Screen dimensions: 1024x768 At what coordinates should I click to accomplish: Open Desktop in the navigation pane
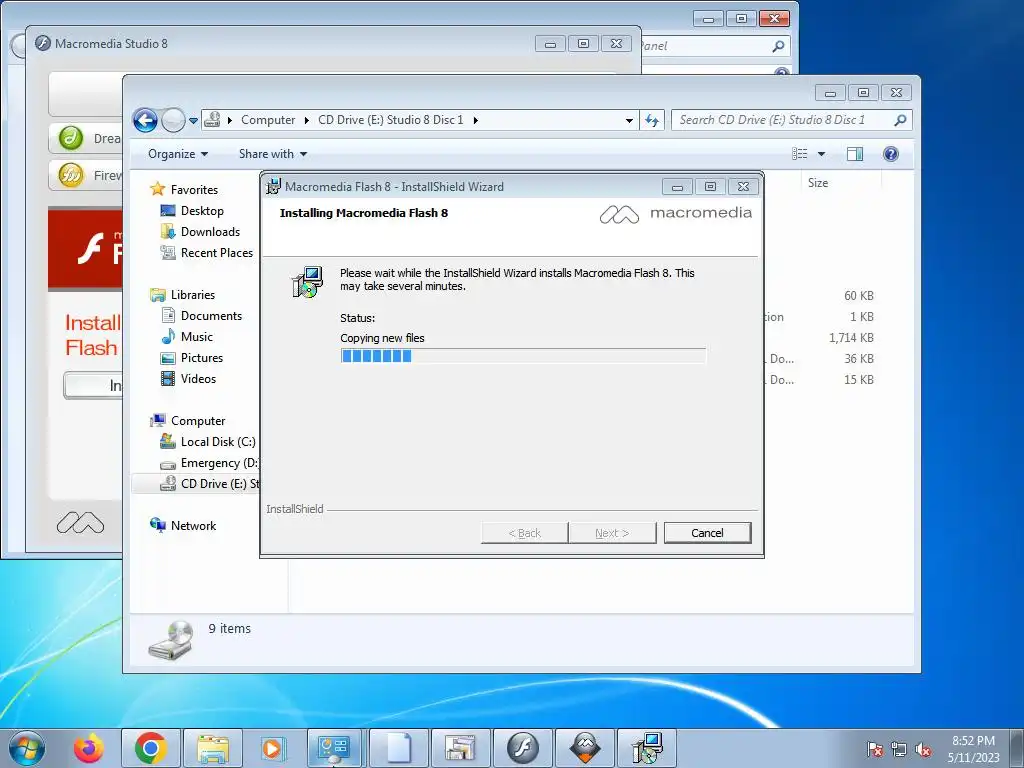[202, 211]
